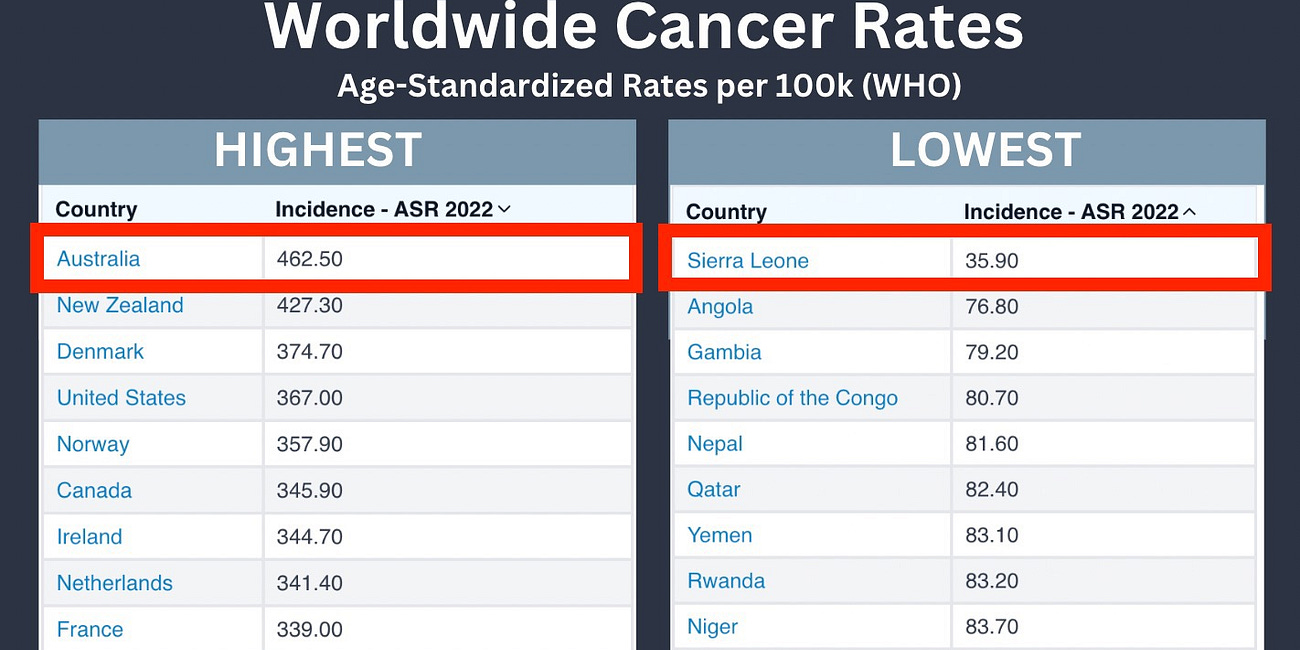Click the New Zealand hyperlink
1300x650 pixels.
tap(121, 305)
